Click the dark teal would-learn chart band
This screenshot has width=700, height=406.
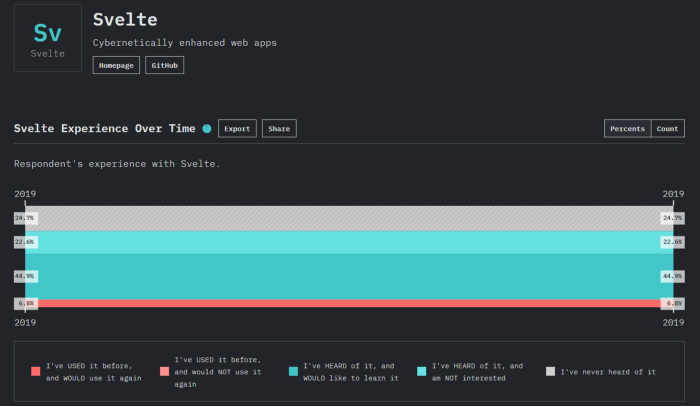tap(349, 277)
